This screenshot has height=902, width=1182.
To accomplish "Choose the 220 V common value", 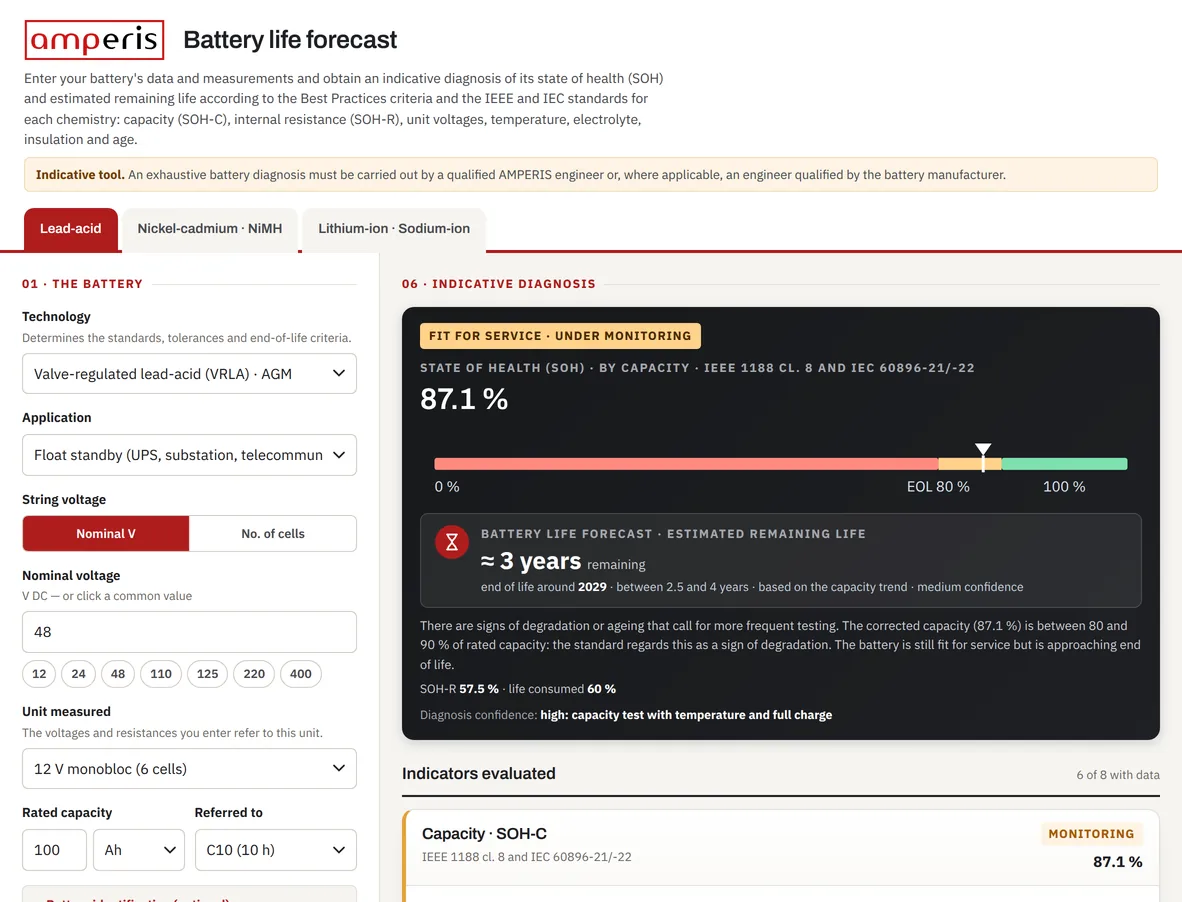I will coord(254,674).
